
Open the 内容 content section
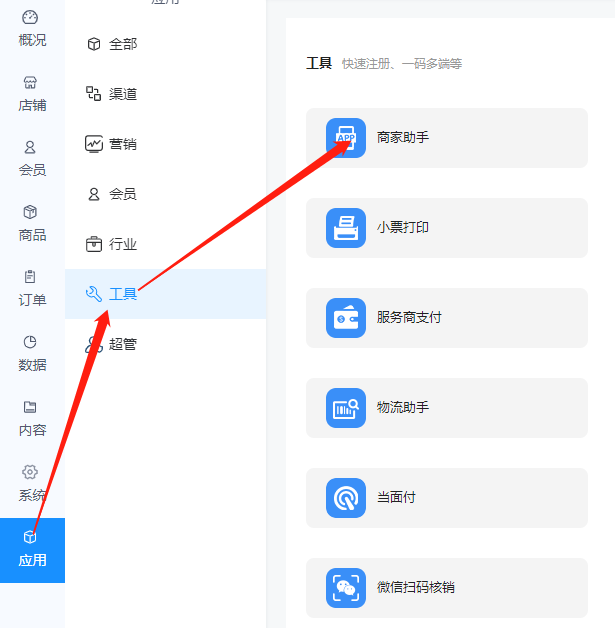pos(32,419)
